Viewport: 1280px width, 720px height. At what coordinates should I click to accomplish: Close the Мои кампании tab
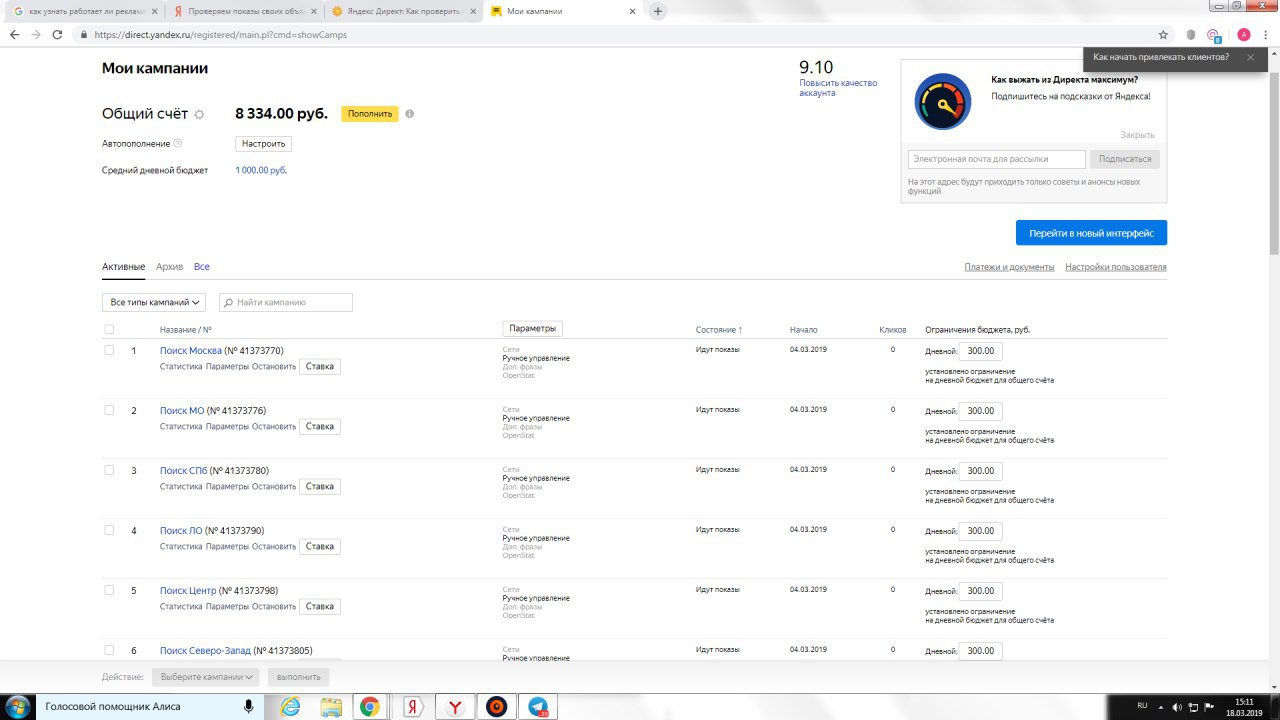point(634,11)
